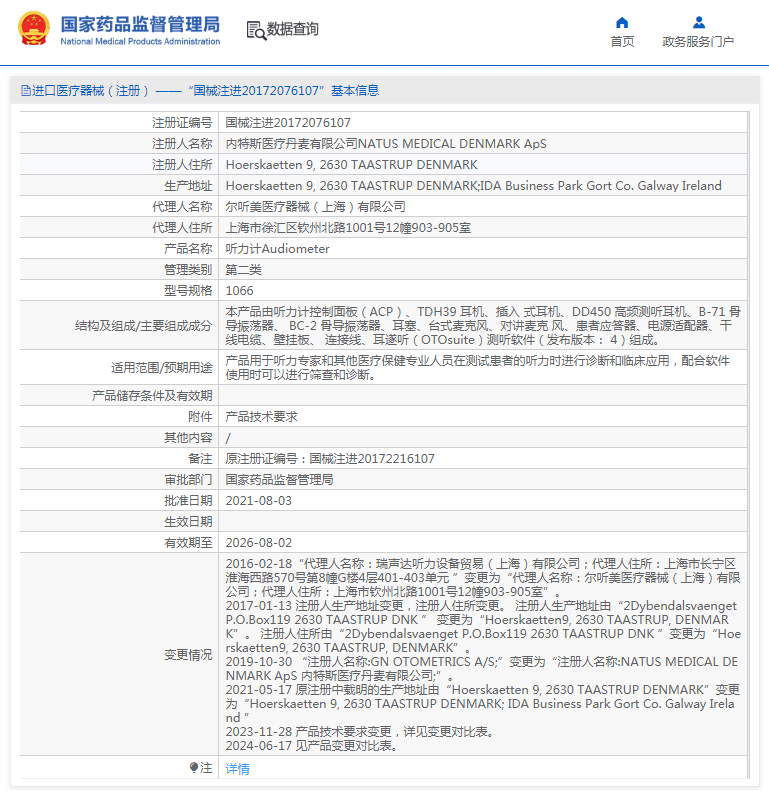
Task: Click the 2023-11-28 产品技术要求变更 entry
Action: 359,731
